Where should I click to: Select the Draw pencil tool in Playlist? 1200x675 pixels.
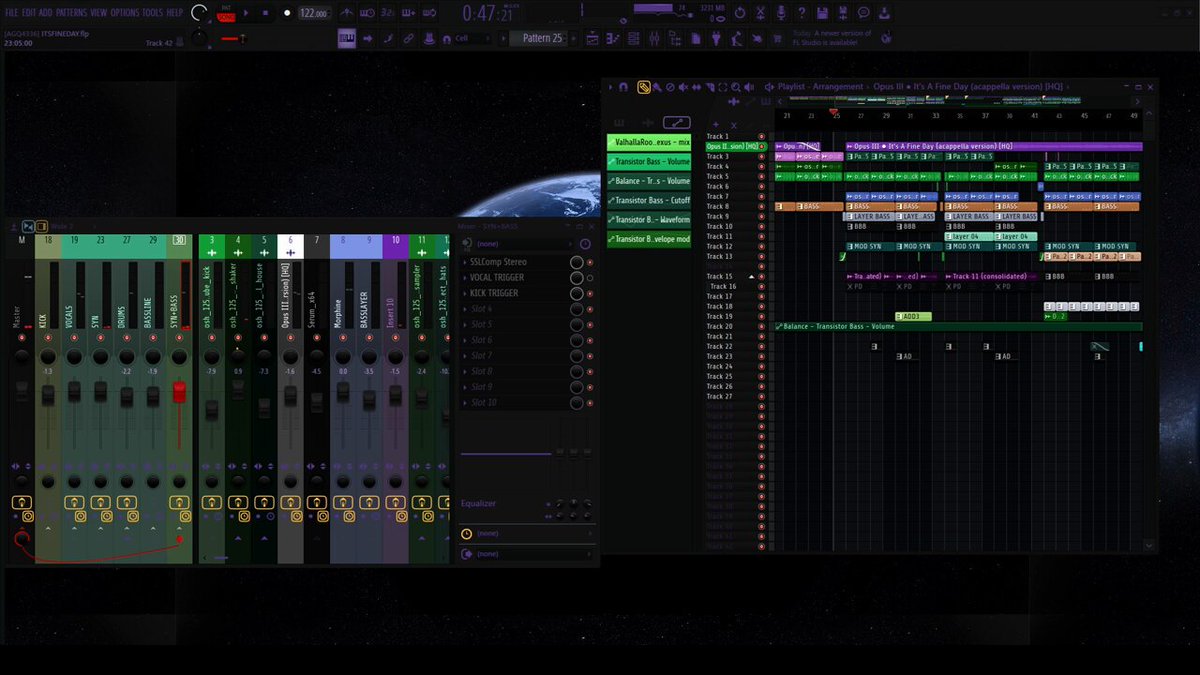click(644, 87)
